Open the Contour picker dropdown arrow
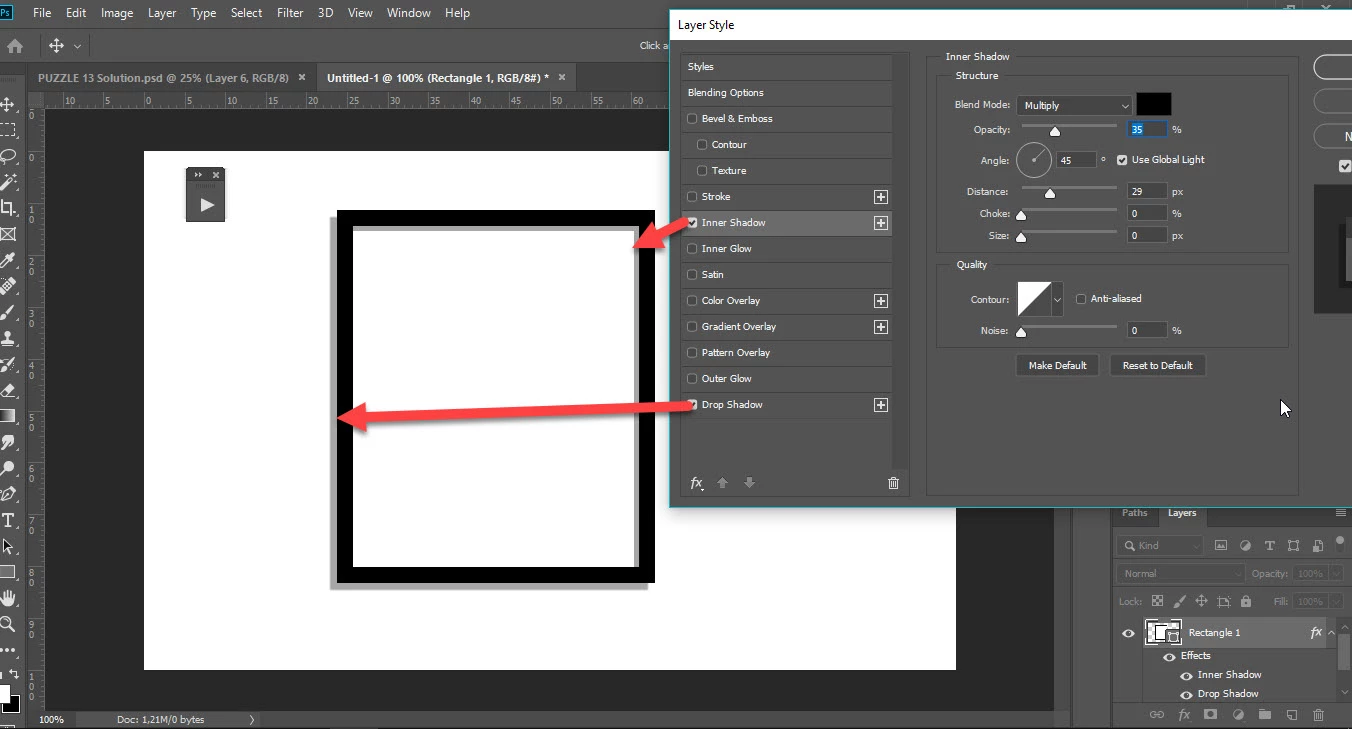1352x729 pixels. [1057, 299]
